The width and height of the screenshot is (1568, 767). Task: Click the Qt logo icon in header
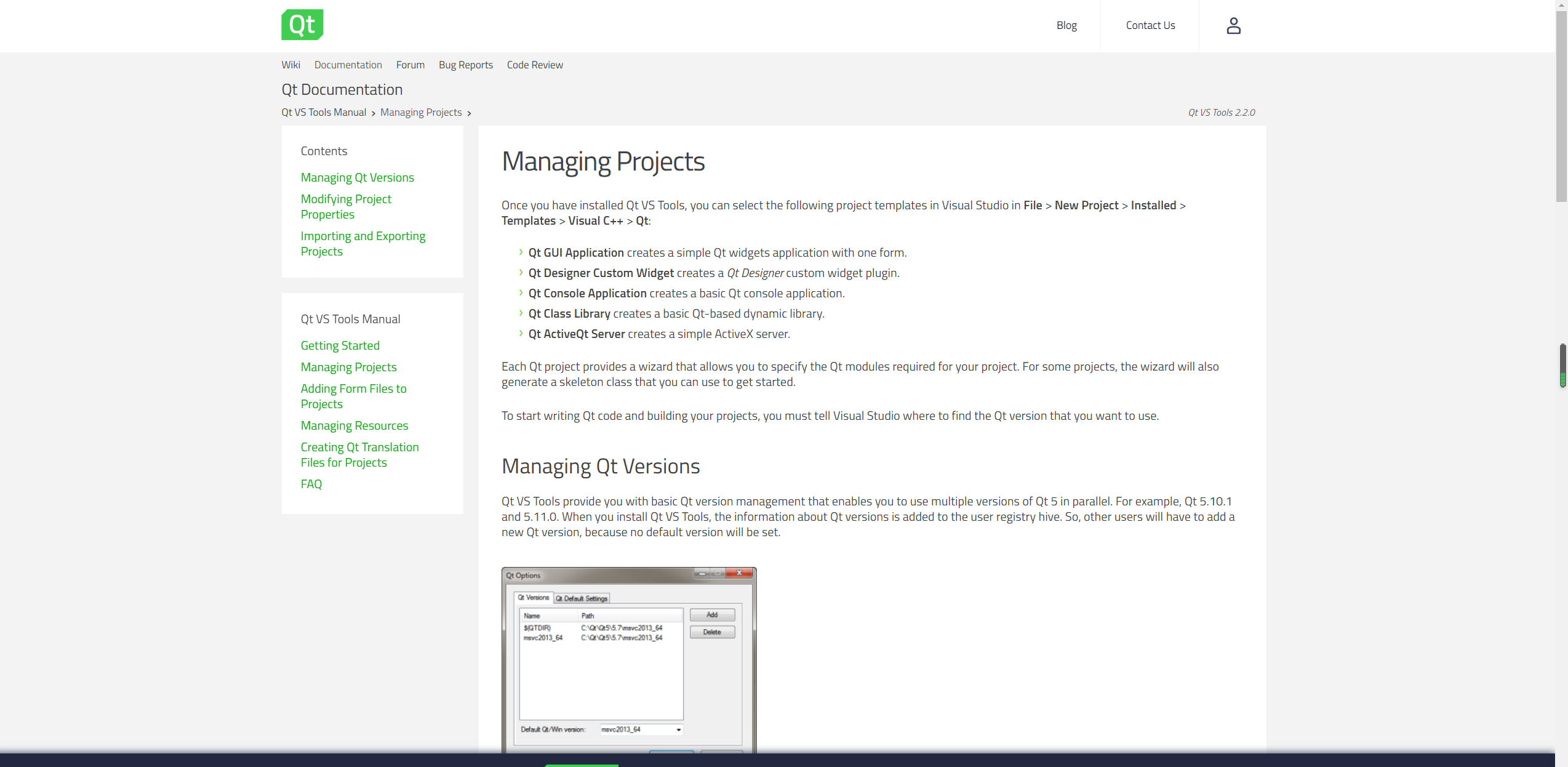coord(302,25)
